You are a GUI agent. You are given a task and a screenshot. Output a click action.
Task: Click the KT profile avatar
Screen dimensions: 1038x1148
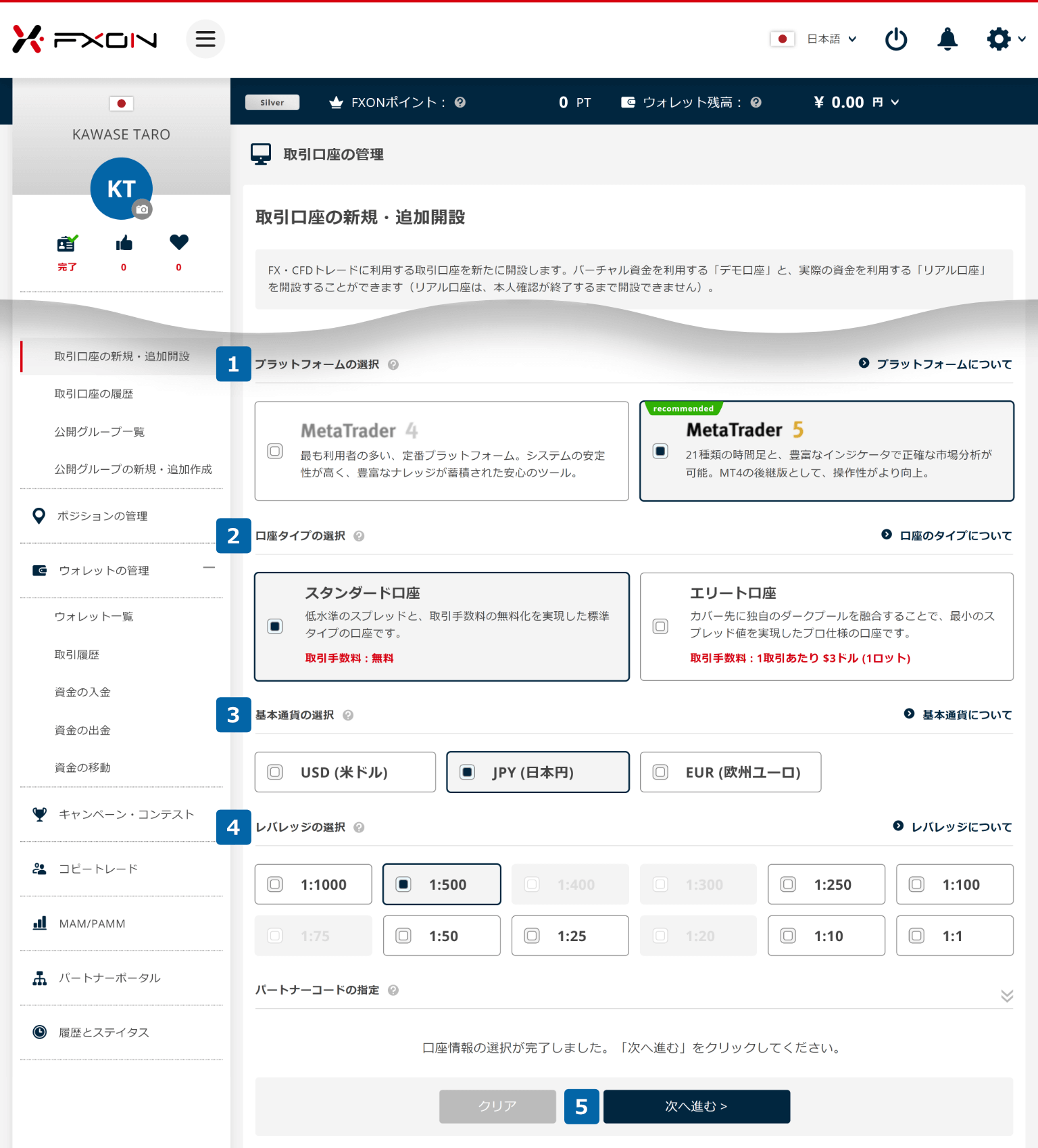coord(122,189)
